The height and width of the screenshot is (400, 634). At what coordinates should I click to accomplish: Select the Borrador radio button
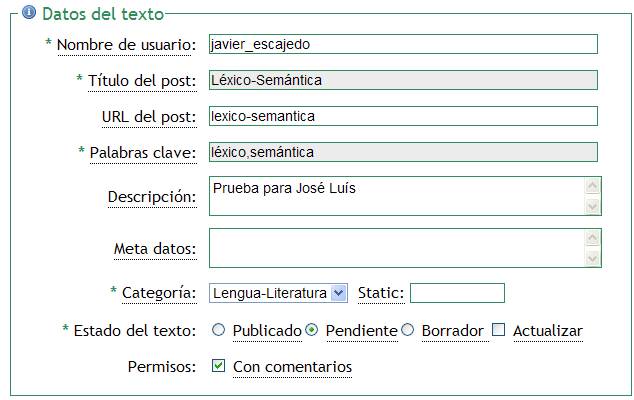[x=408, y=330]
